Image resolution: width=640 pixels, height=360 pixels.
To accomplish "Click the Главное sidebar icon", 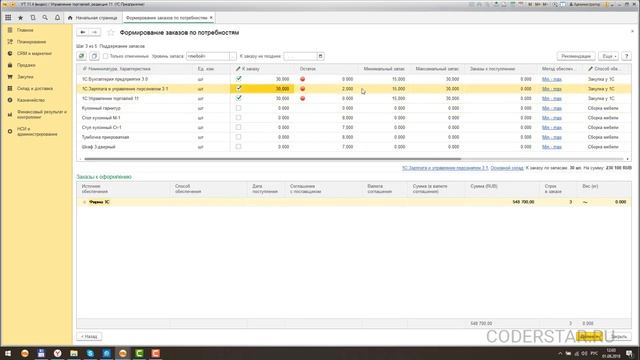I will pos(10,30).
